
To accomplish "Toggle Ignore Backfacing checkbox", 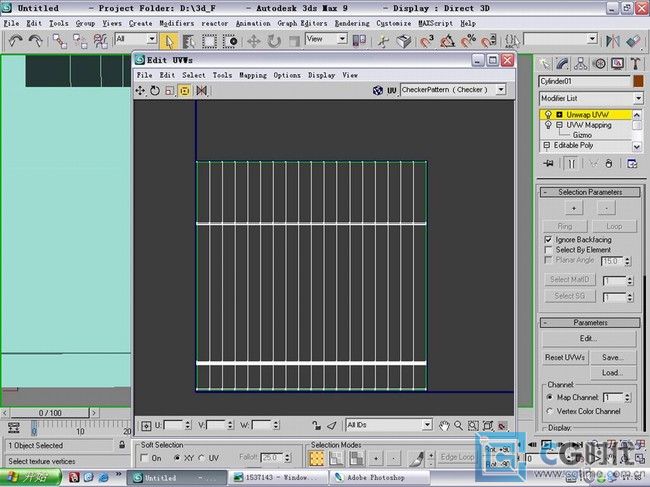I will coord(548,240).
